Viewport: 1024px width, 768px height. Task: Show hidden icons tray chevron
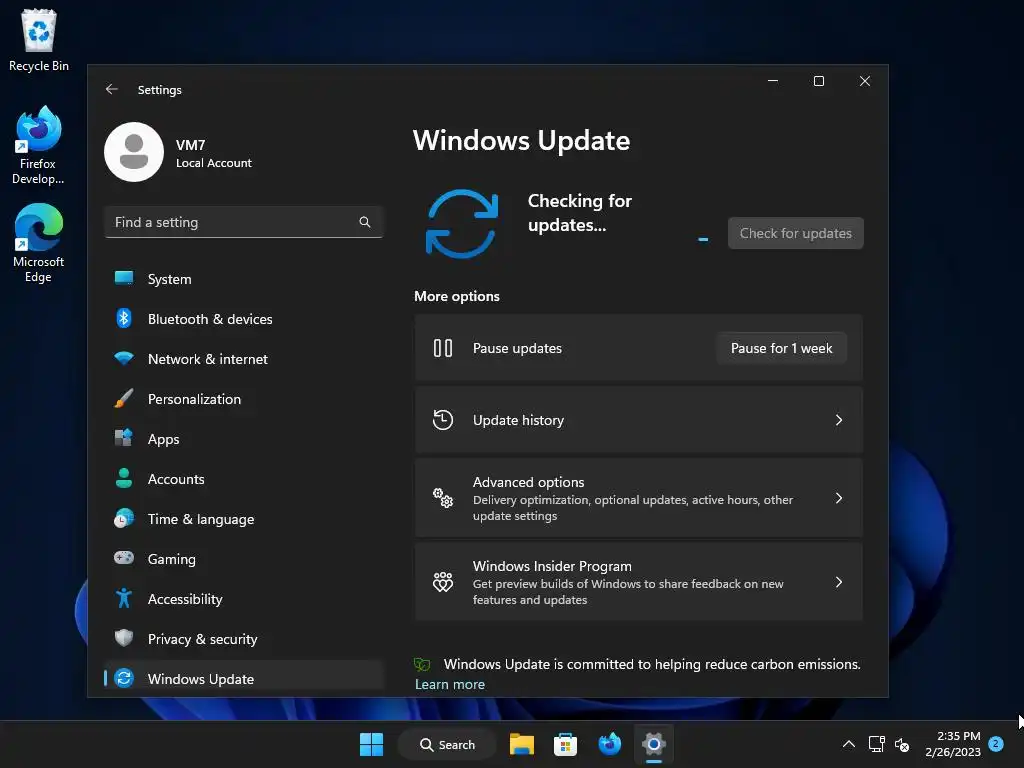click(848, 744)
